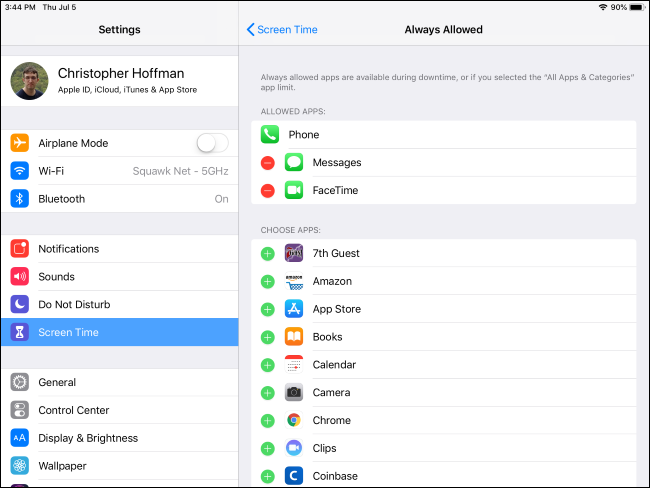Go back to Screen Time
The height and width of the screenshot is (488, 650).
click(282, 30)
